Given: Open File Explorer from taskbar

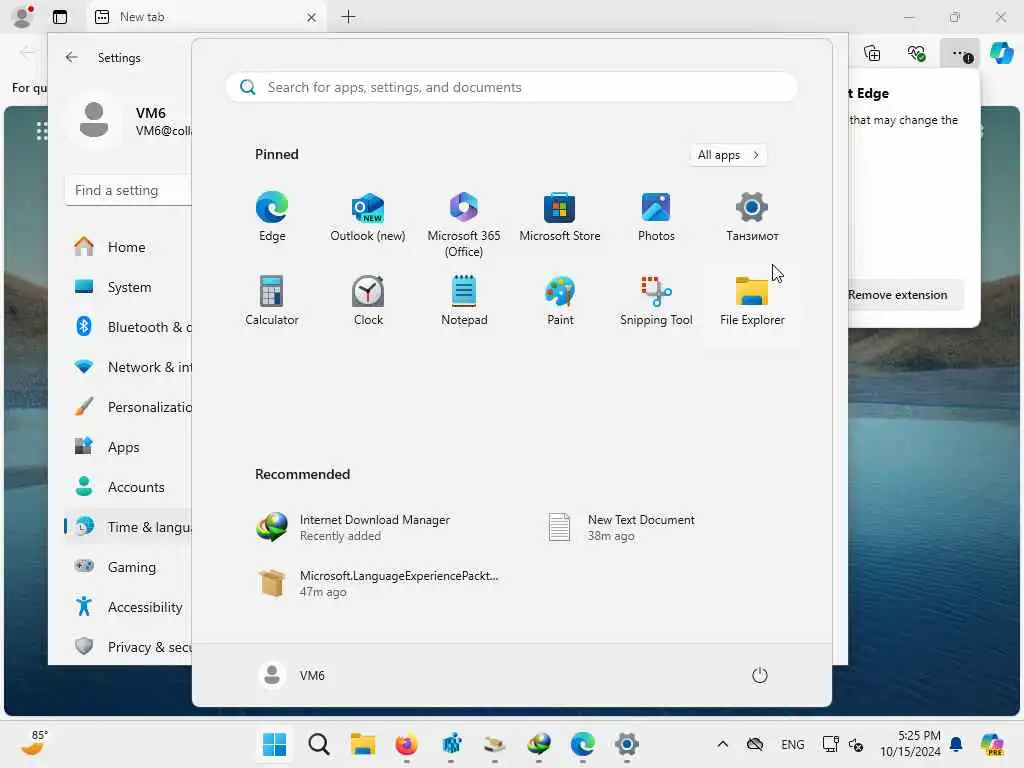Looking at the screenshot, I should (x=362, y=744).
